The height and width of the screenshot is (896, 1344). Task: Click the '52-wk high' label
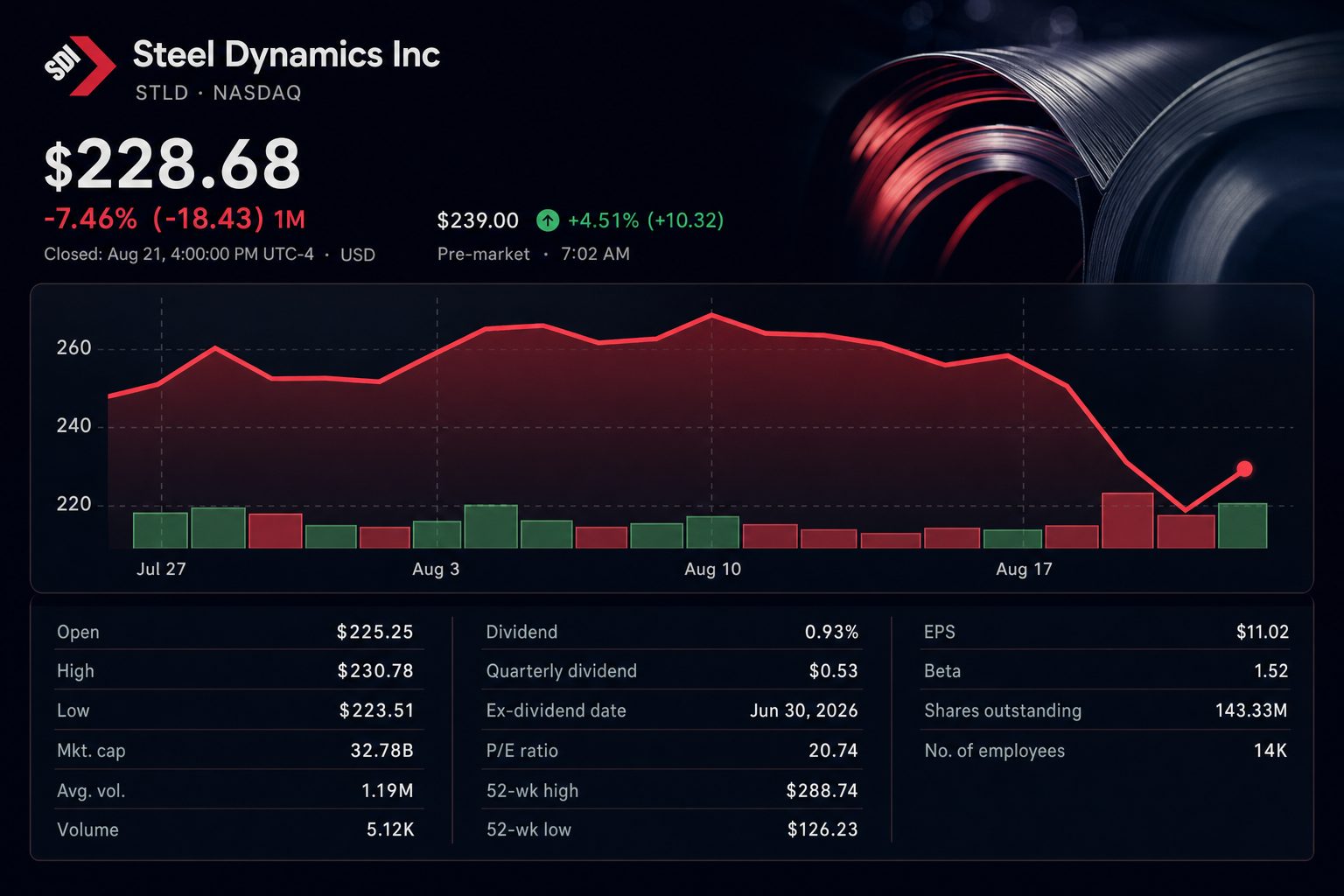(532, 791)
